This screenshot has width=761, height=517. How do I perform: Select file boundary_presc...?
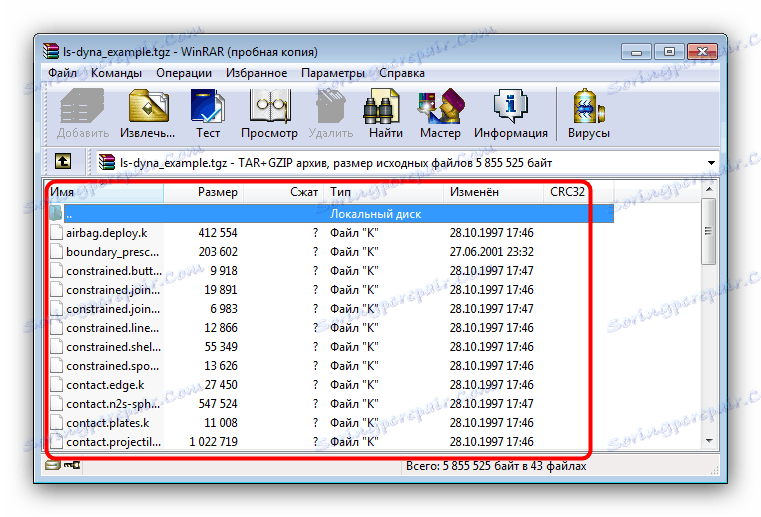[113, 252]
